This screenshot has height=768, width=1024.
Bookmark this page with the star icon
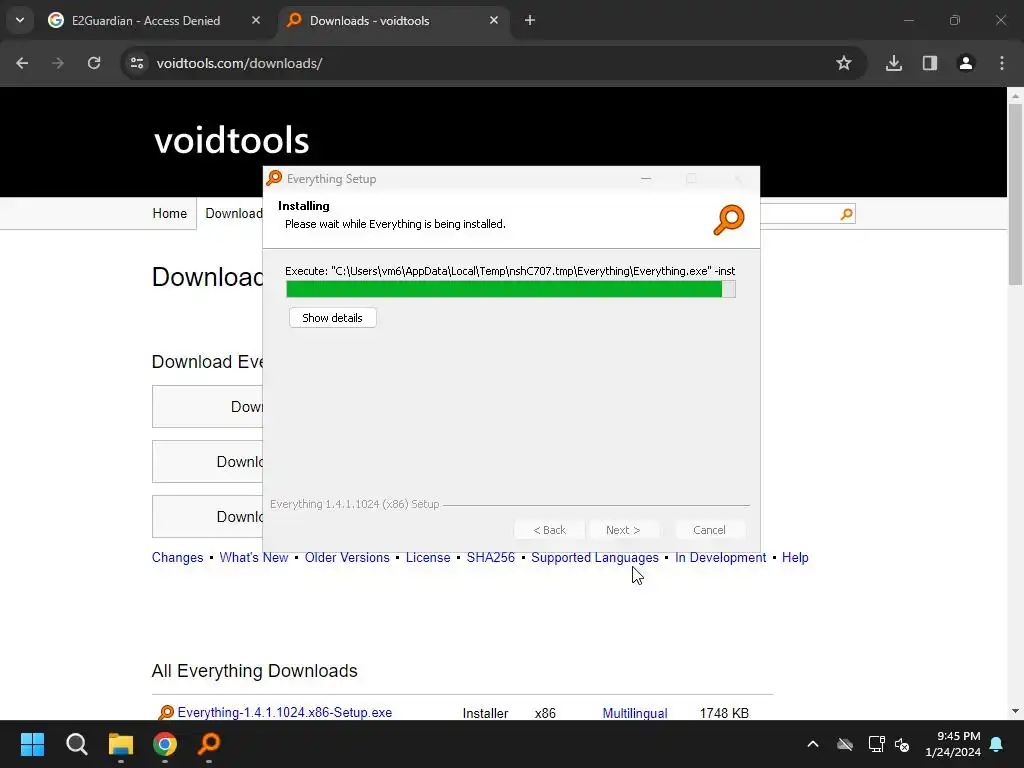[844, 63]
